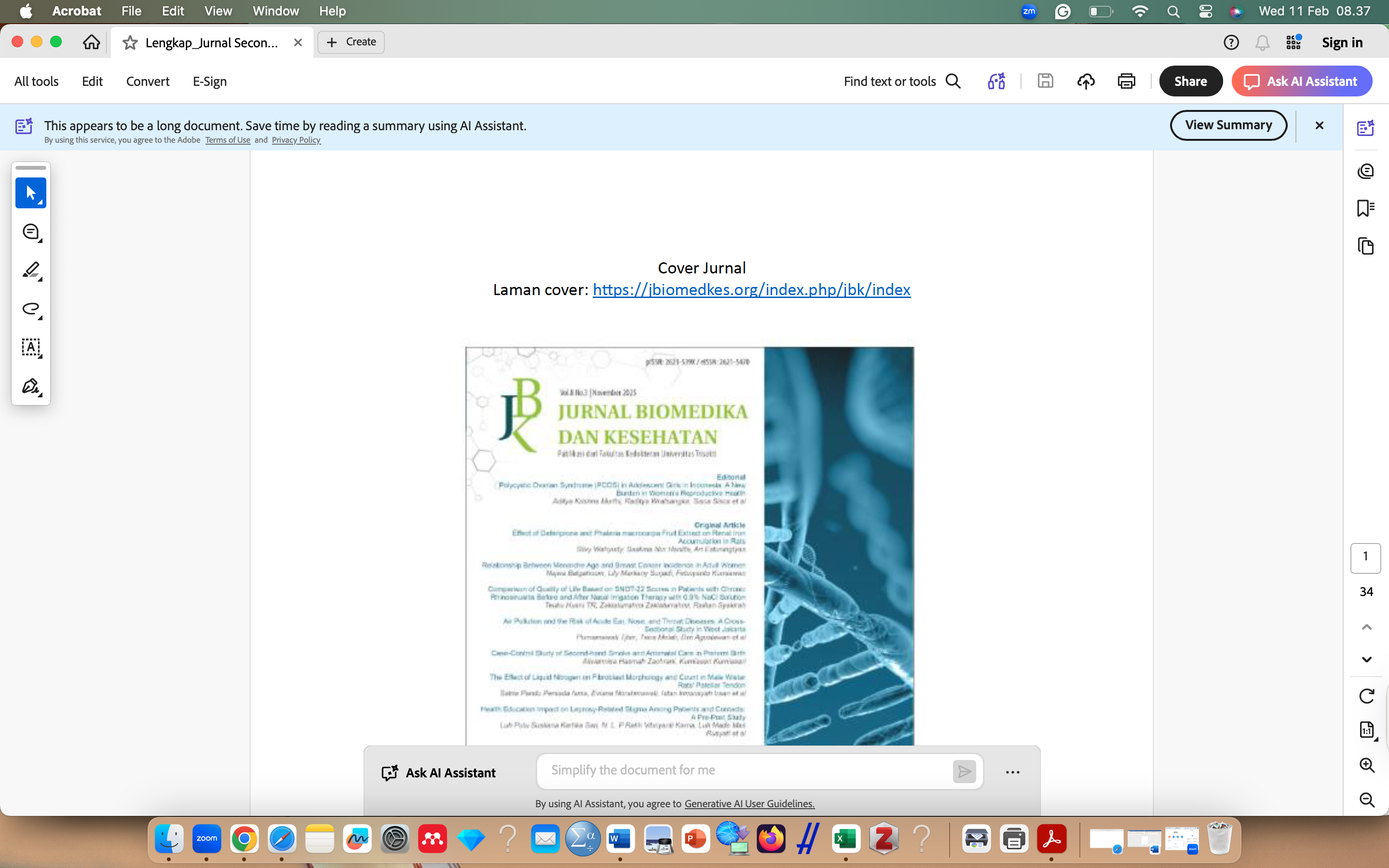Open the fill and sign tool

click(30, 386)
